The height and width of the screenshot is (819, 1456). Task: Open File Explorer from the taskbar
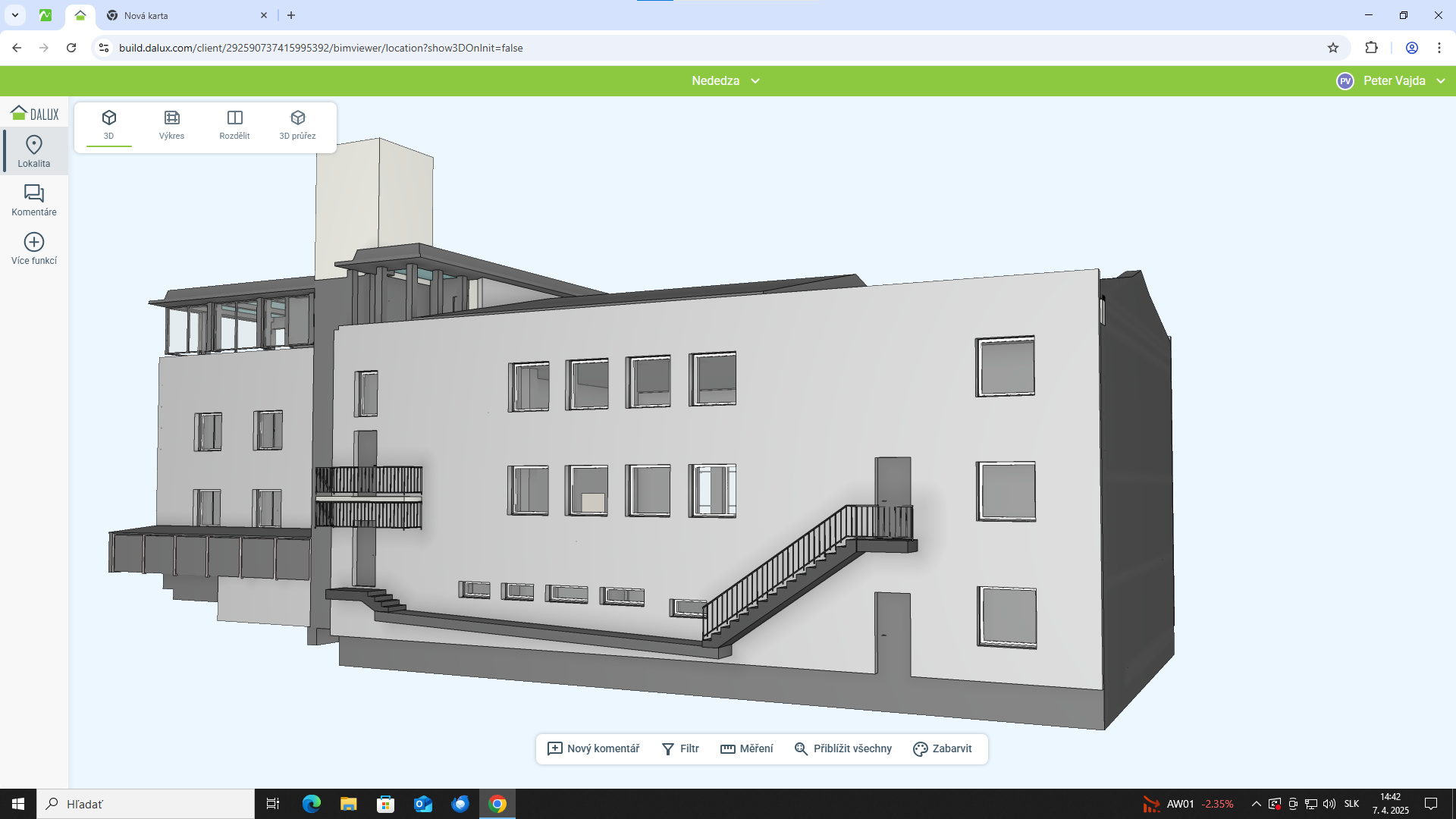[x=348, y=804]
